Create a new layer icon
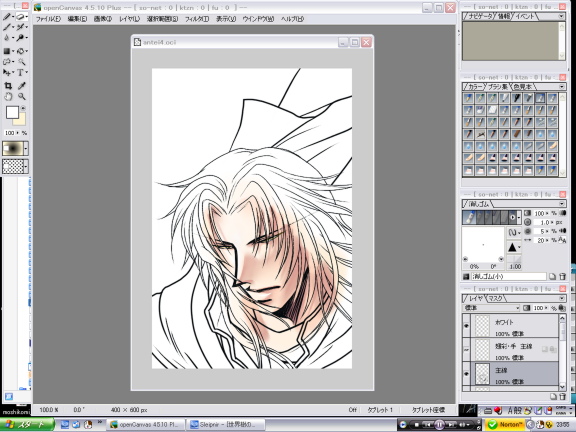The height and width of the screenshot is (432, 576). [x=554, y=396]
